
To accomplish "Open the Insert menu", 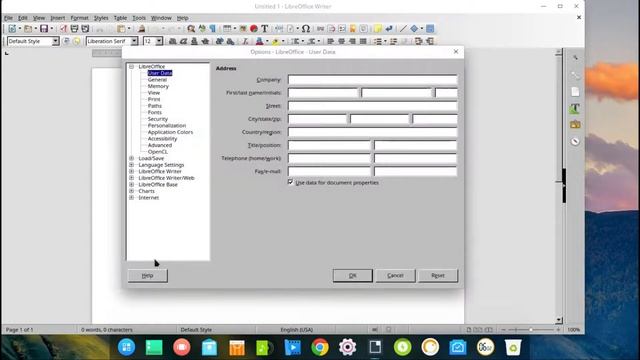I will click(58, 18).
